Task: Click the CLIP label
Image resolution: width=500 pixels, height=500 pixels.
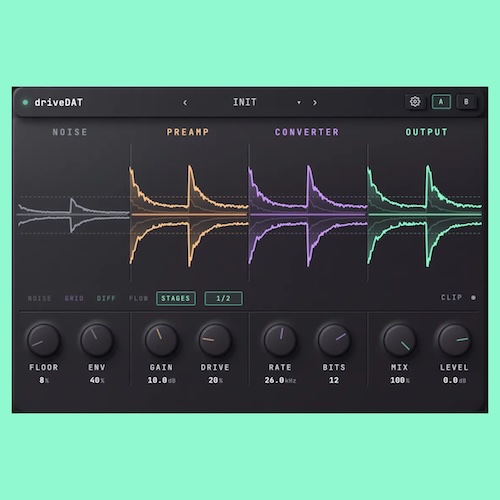Action: 451,297
